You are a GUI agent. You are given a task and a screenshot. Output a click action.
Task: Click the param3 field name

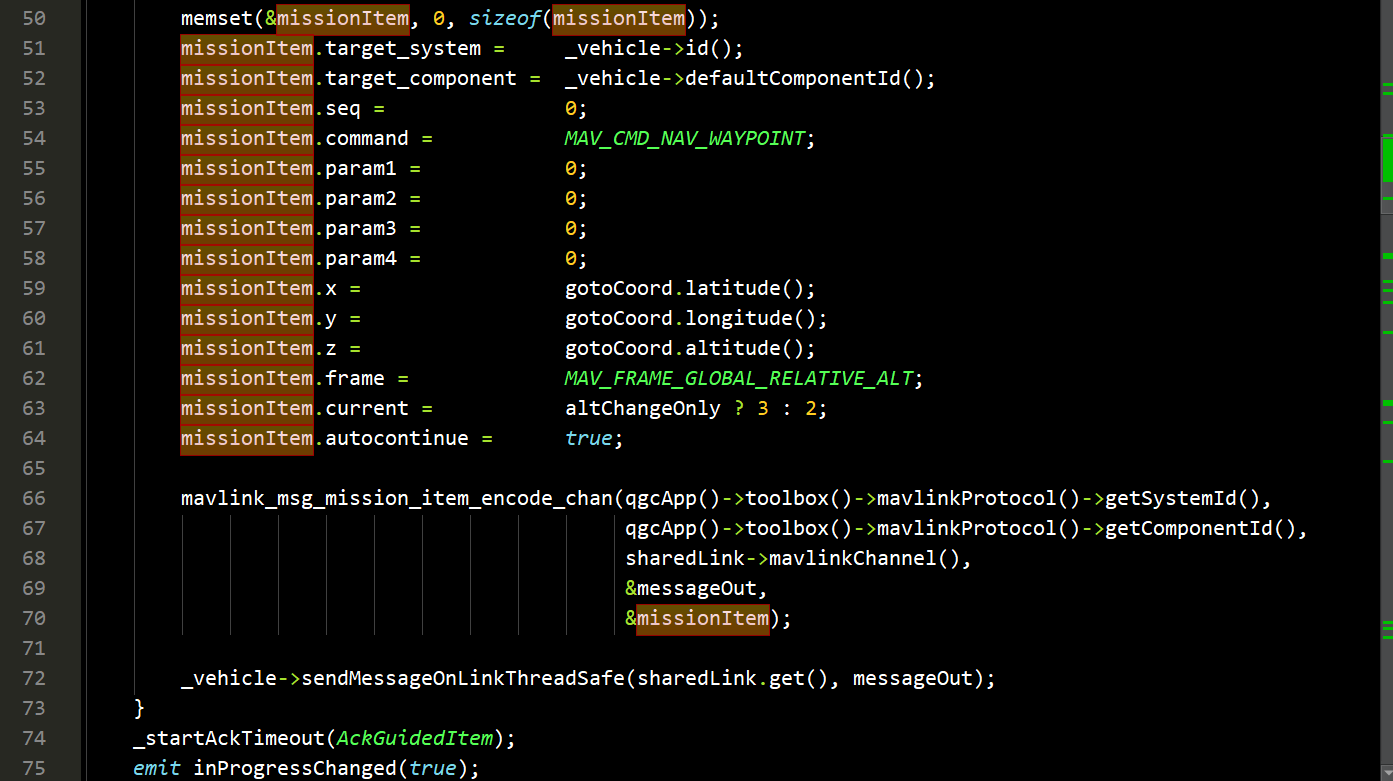pyautogui.click(x=361, y=228)
